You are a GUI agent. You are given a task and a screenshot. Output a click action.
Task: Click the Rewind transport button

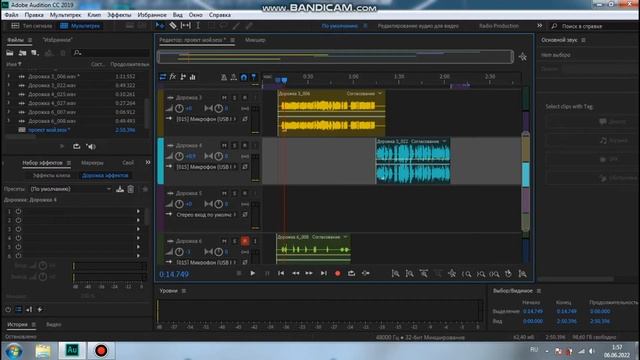click(x=295, y=273)
